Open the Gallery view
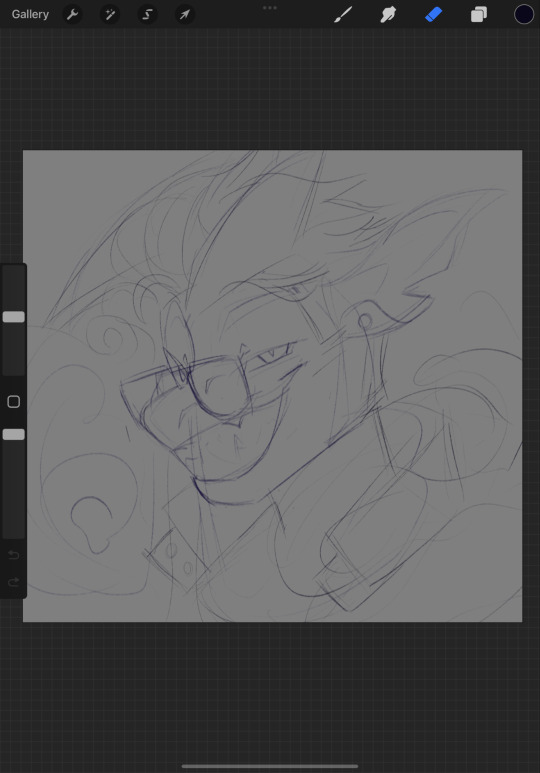Screen dimensions: 540x773 pyautogui.click(x=30, y=14)
